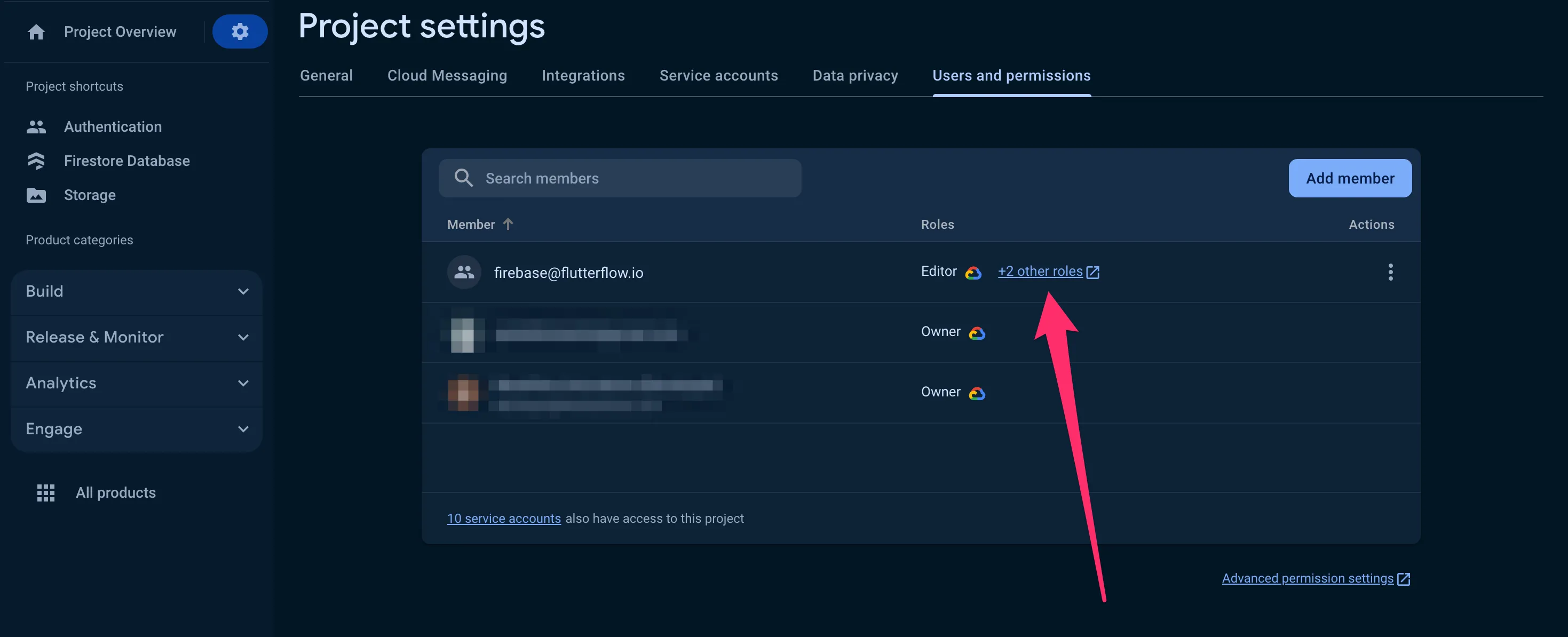This screenshot has width=1568, height=637.
Task: Expand the Engage category
Action: [136, 429]
